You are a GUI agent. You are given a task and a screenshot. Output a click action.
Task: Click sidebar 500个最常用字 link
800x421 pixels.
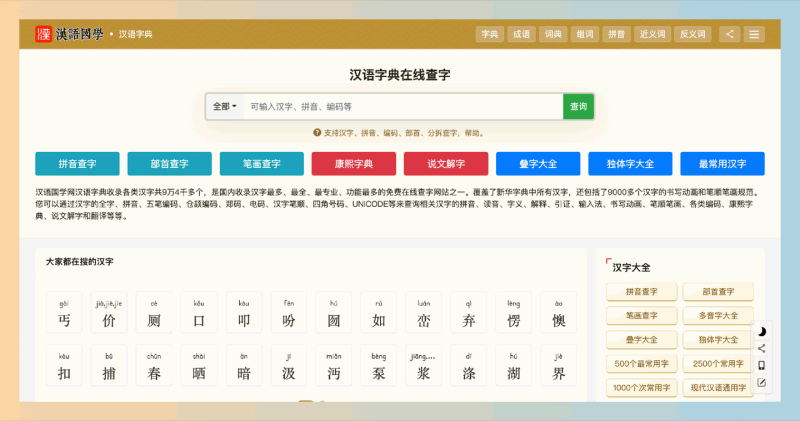pos(642,364)
